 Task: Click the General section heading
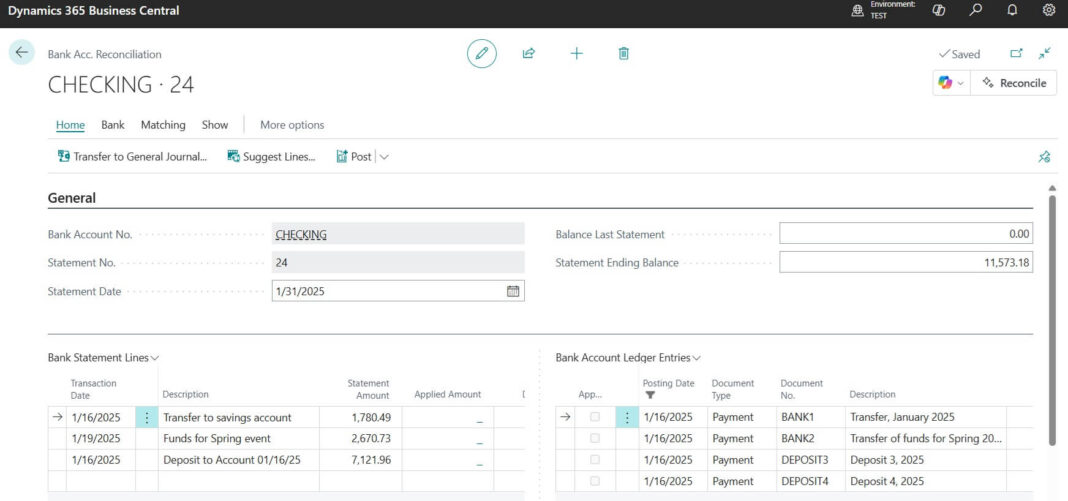(72, 198)
